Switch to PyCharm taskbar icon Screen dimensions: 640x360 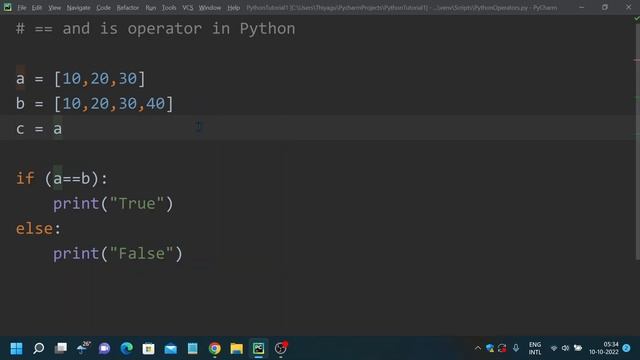click(258, 348)
